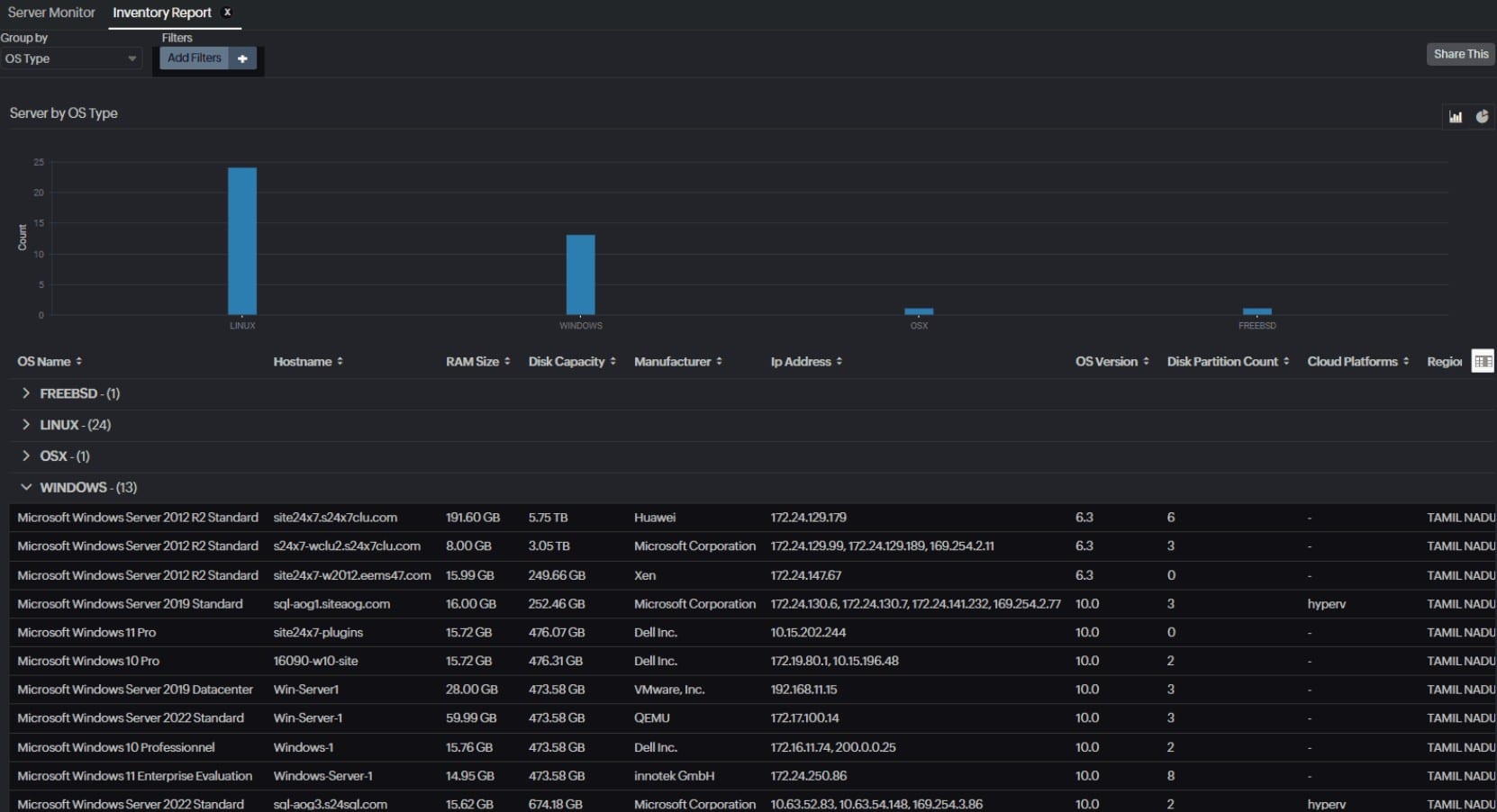Click IP address 172.17.100.14
Viewport: 1497px width, 812px height.
pyautogui.click(x=805, y=718)
